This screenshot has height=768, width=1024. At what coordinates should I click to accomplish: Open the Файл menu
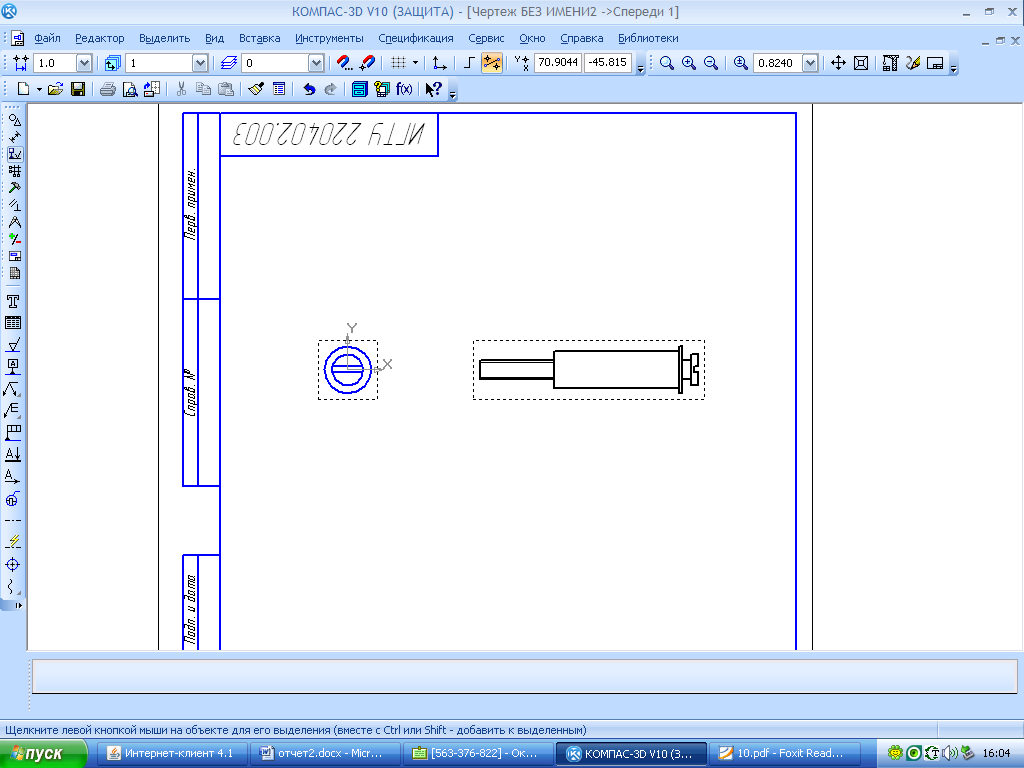click(47, 39)
